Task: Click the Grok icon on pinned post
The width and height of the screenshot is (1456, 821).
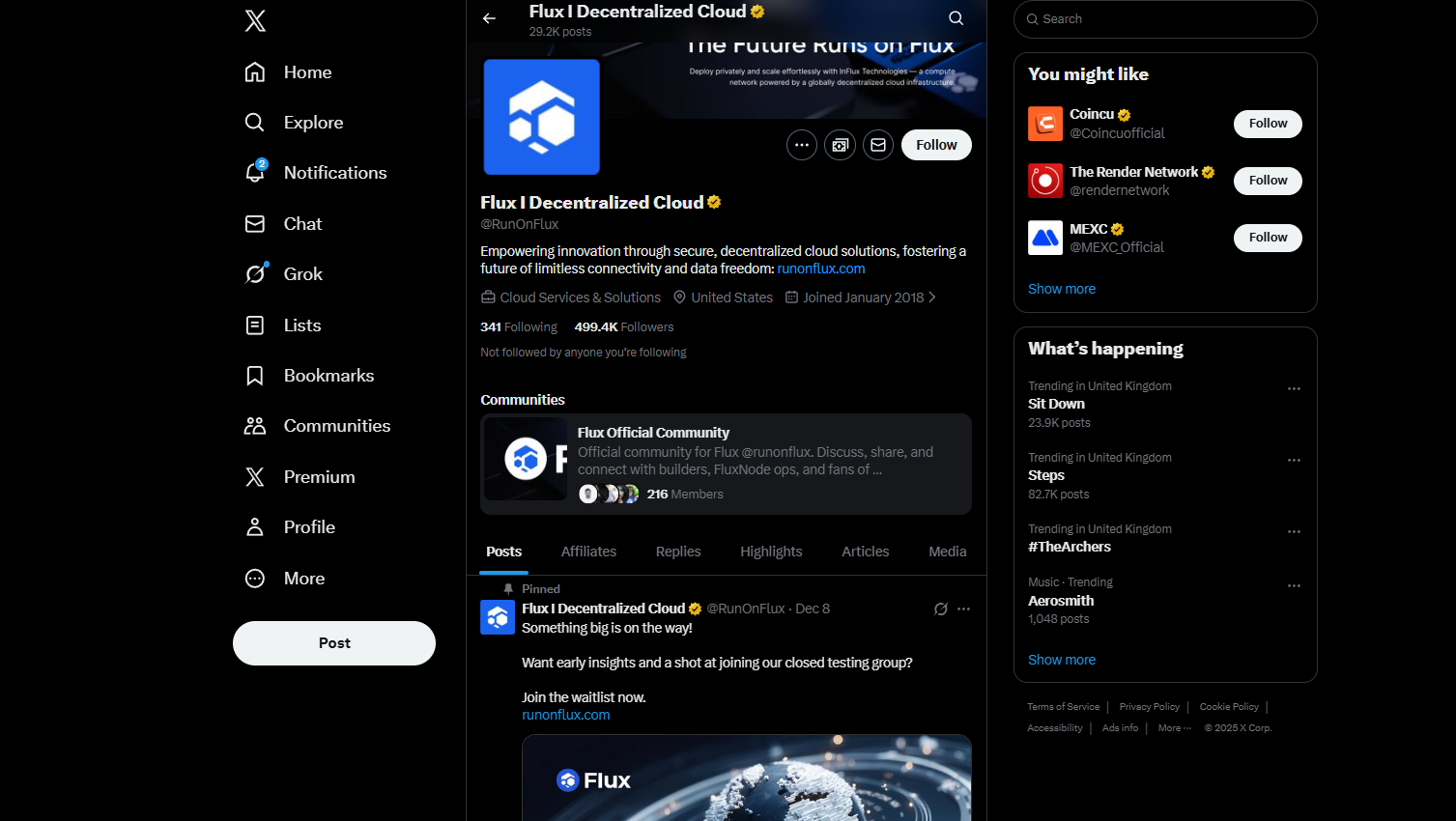Action: [940, 609]
